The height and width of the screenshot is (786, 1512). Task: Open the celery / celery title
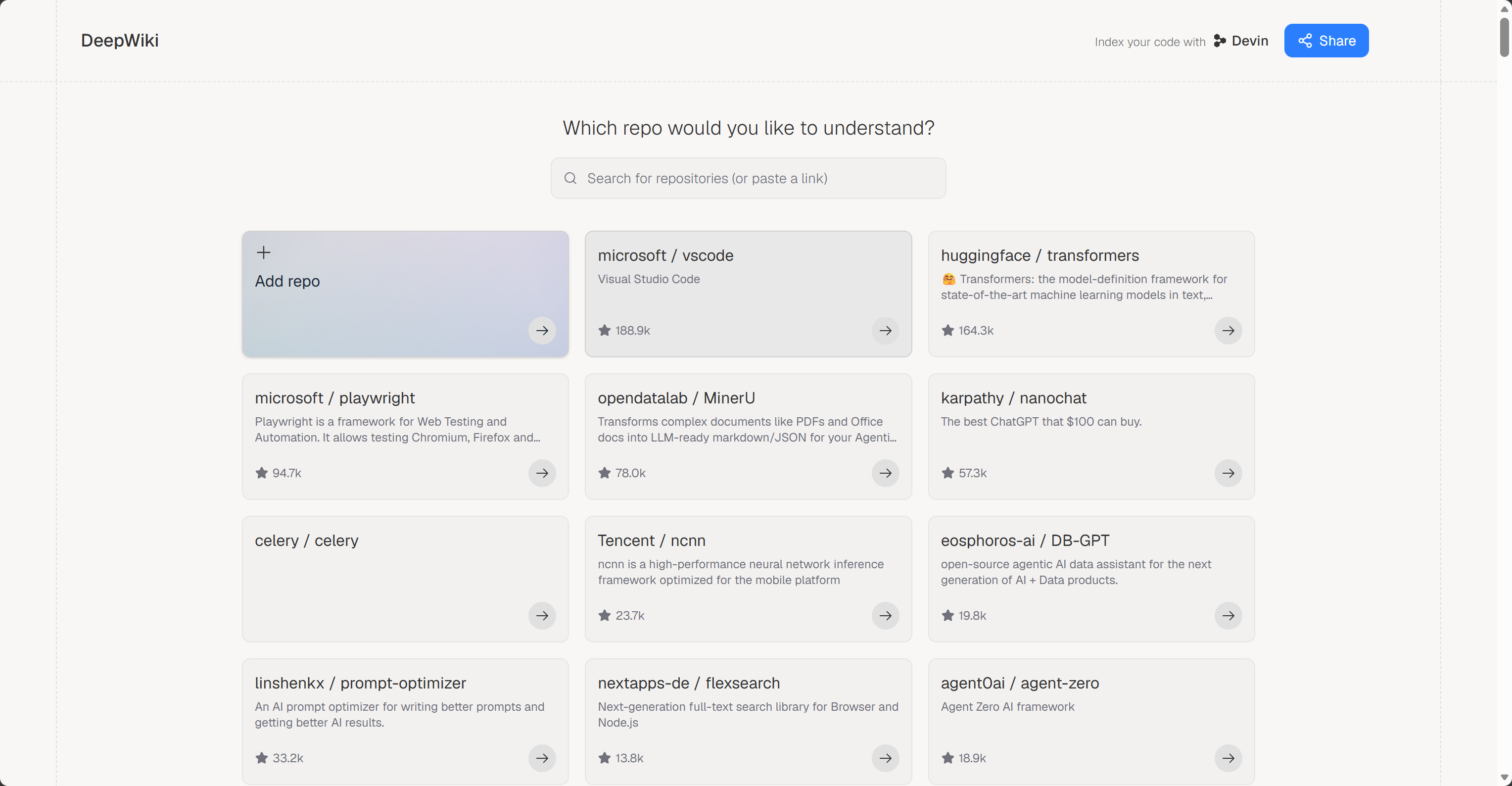click(x=306, y=540)
